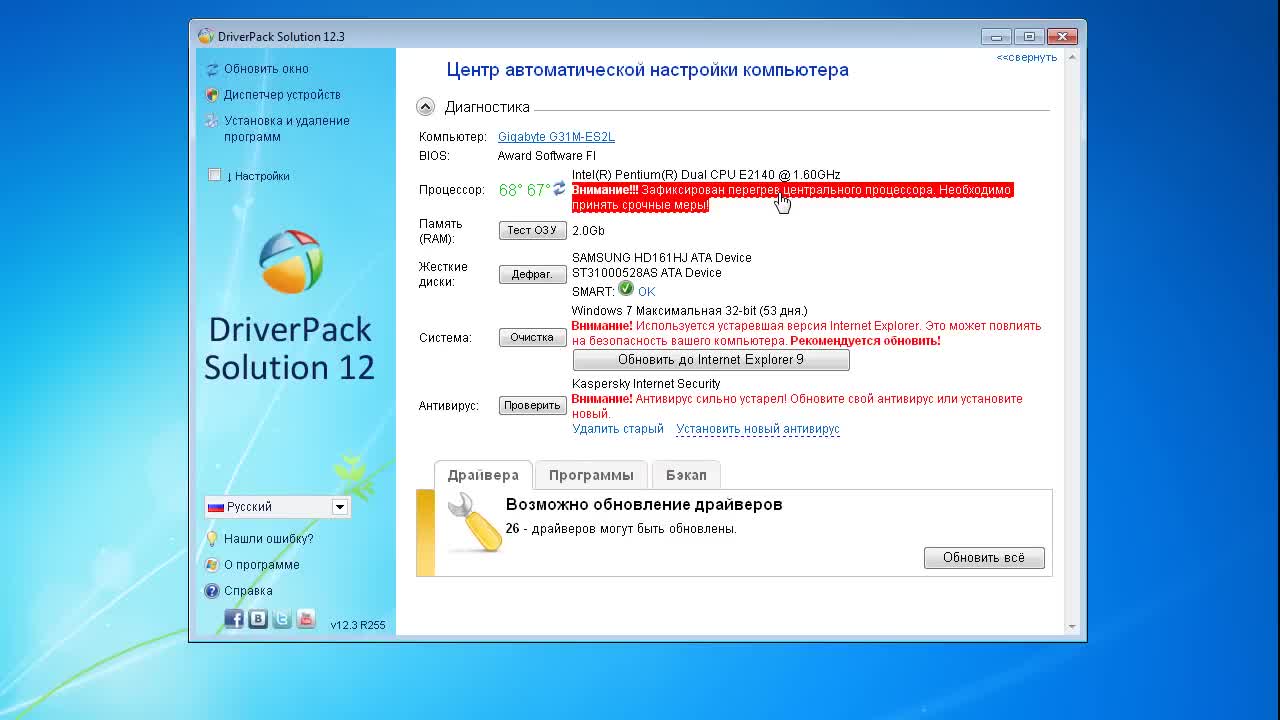The width and height of the screenshot is (1280, 720).
Task: Click the wrench icon in drivers panel
Action: tap(474, 522)
